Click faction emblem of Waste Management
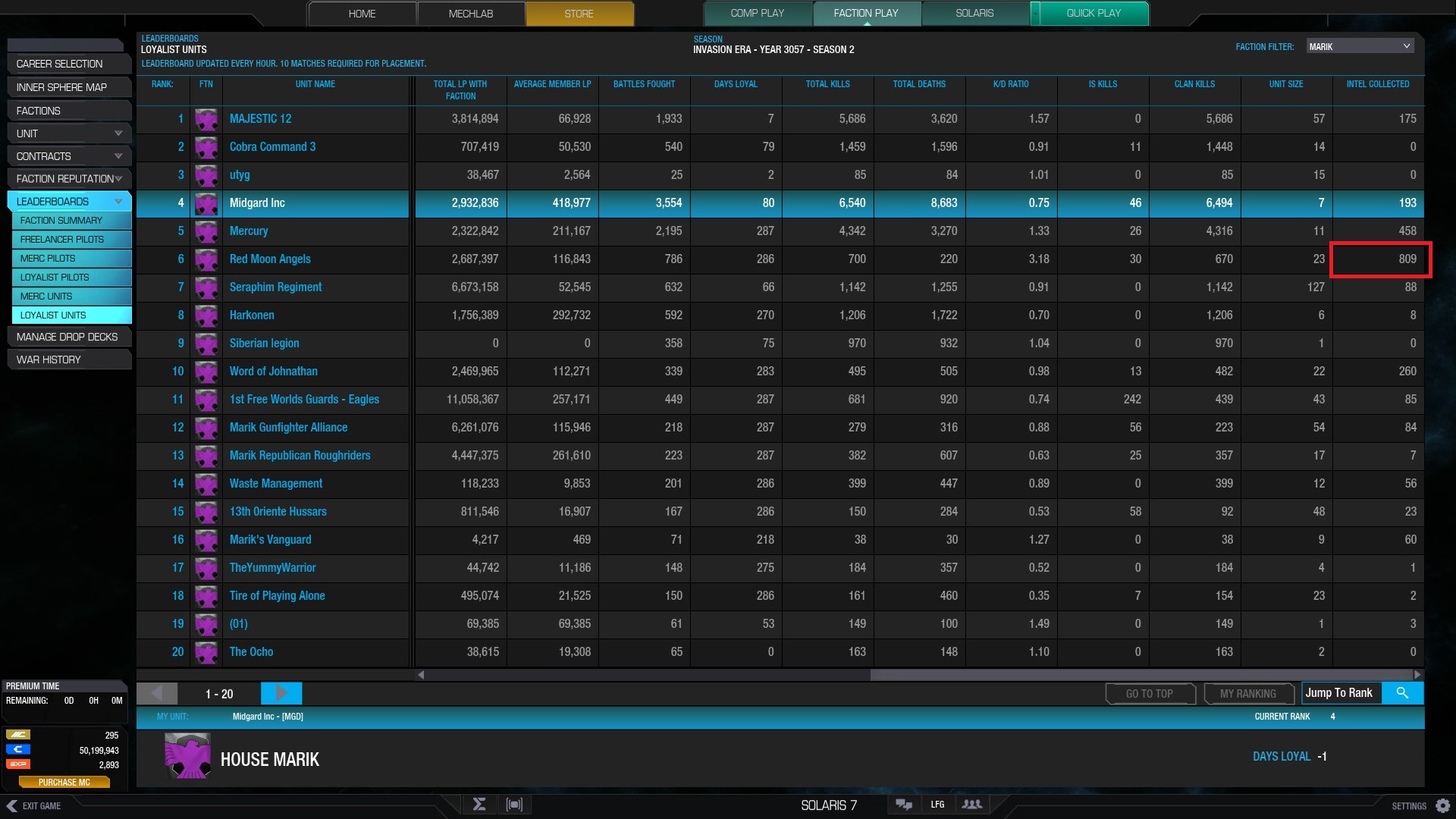 point(206,484)
